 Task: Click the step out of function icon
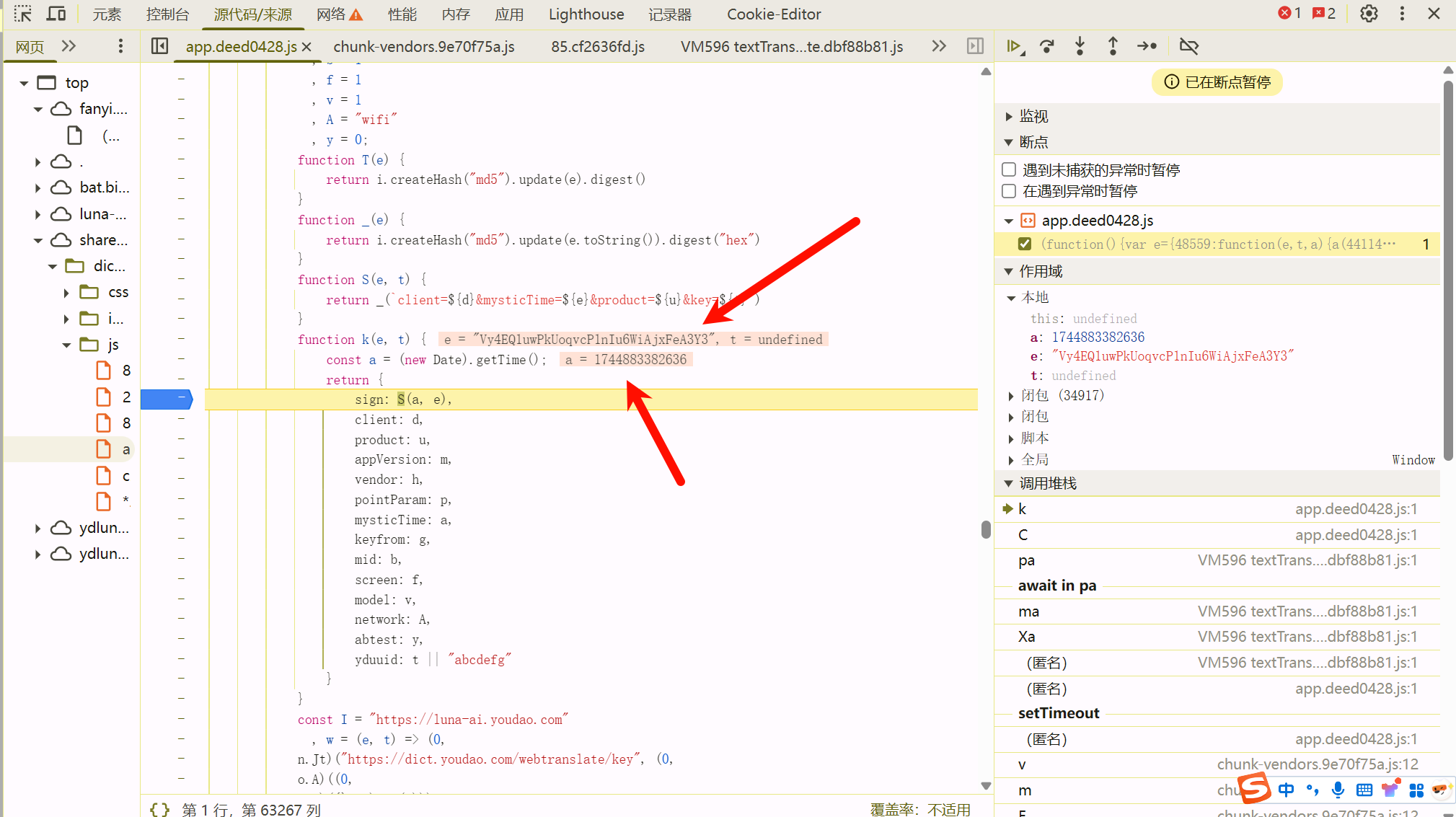pos(1113,46)
